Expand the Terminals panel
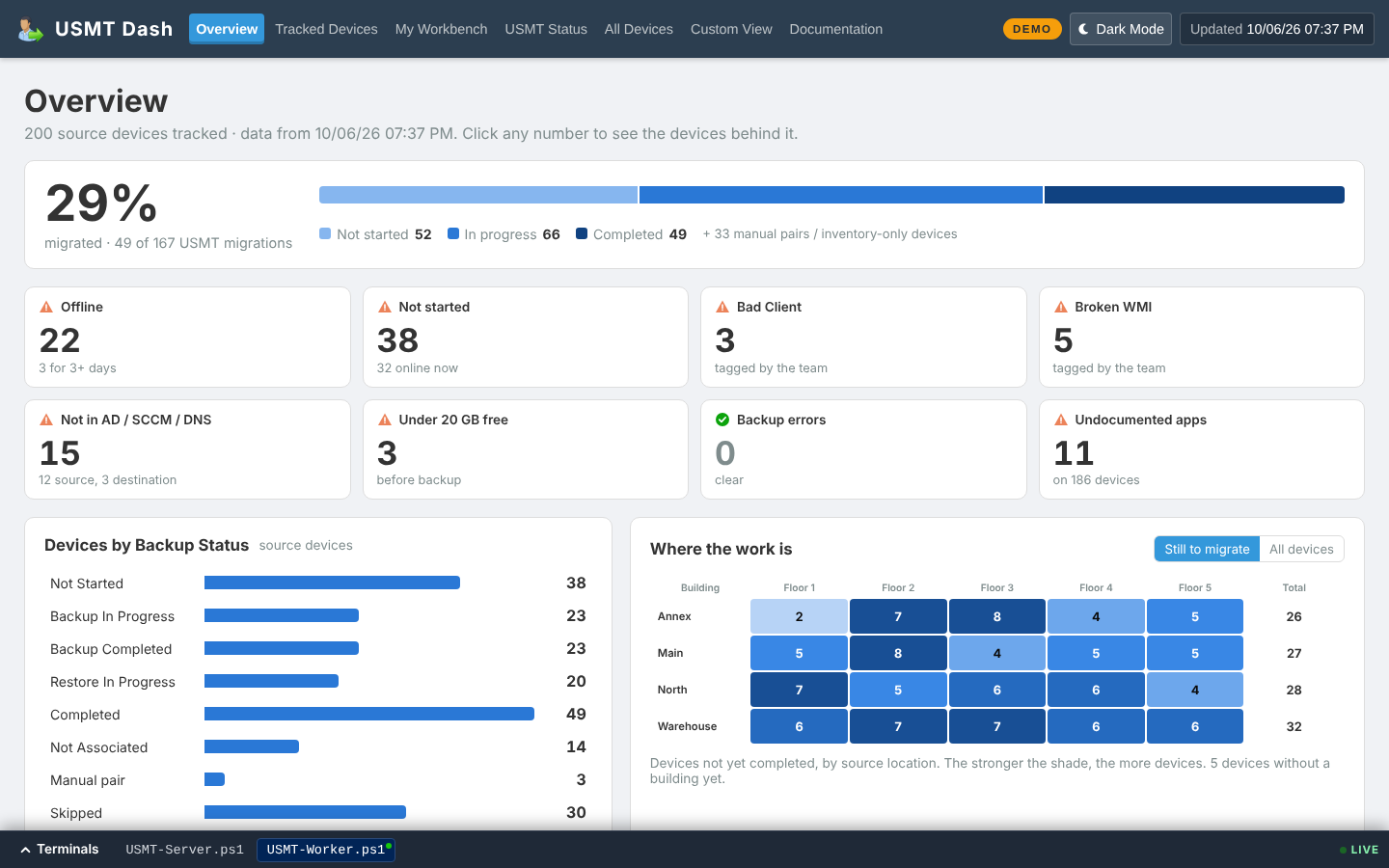The height and width of the screenshot is (868, 1389). click(x=59, y=850)
